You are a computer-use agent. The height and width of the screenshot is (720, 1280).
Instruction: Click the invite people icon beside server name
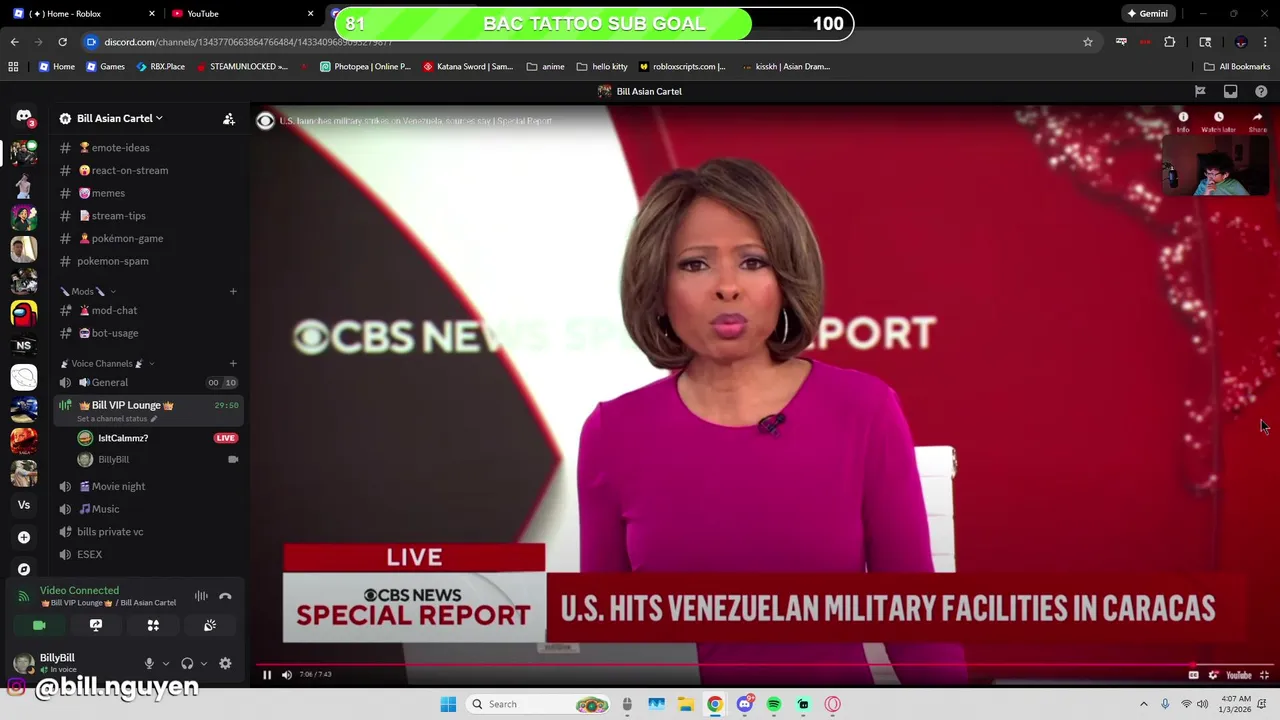click(x=229, y=118)
